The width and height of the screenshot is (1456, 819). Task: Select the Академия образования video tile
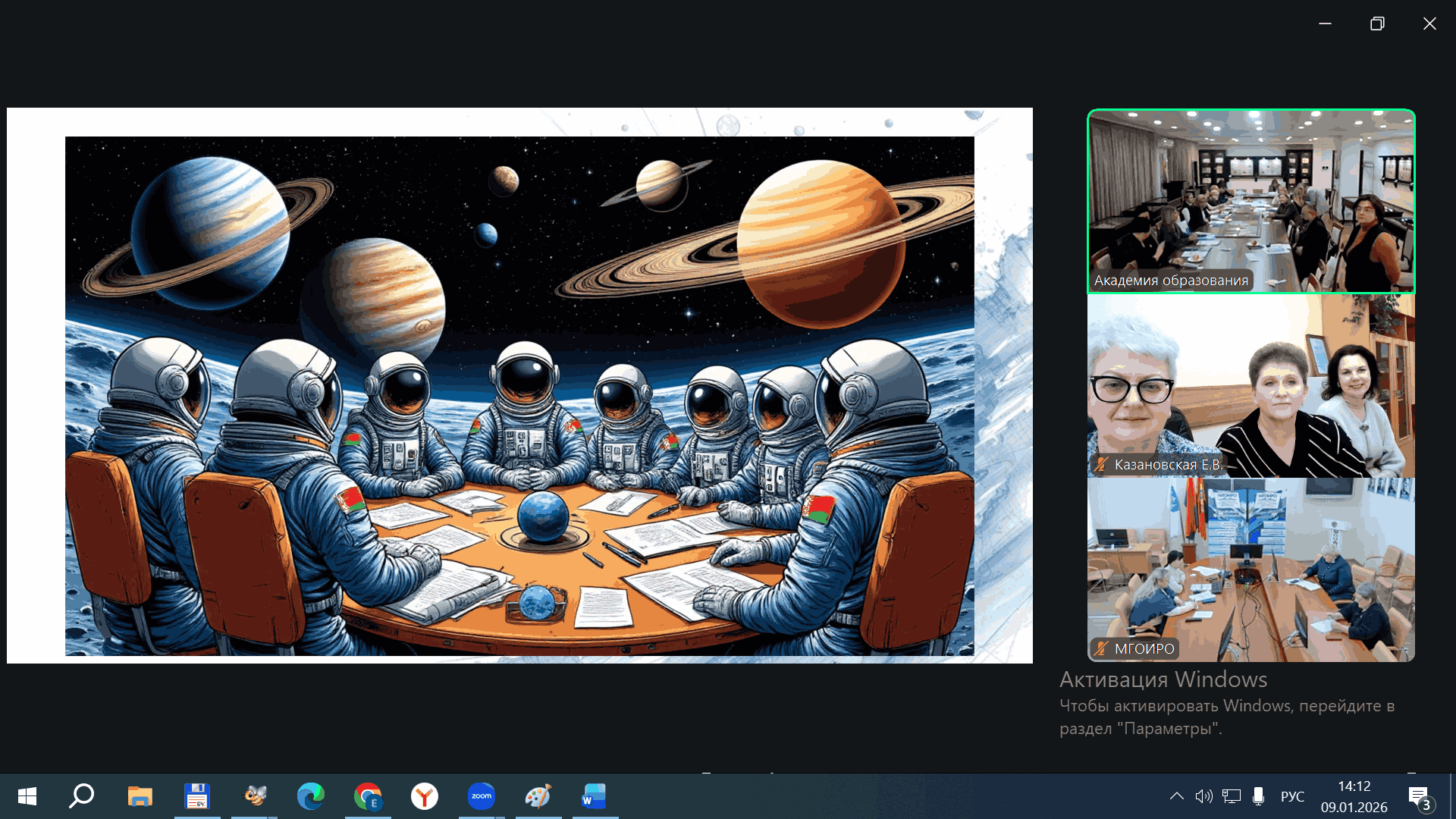pos(1250,201)
